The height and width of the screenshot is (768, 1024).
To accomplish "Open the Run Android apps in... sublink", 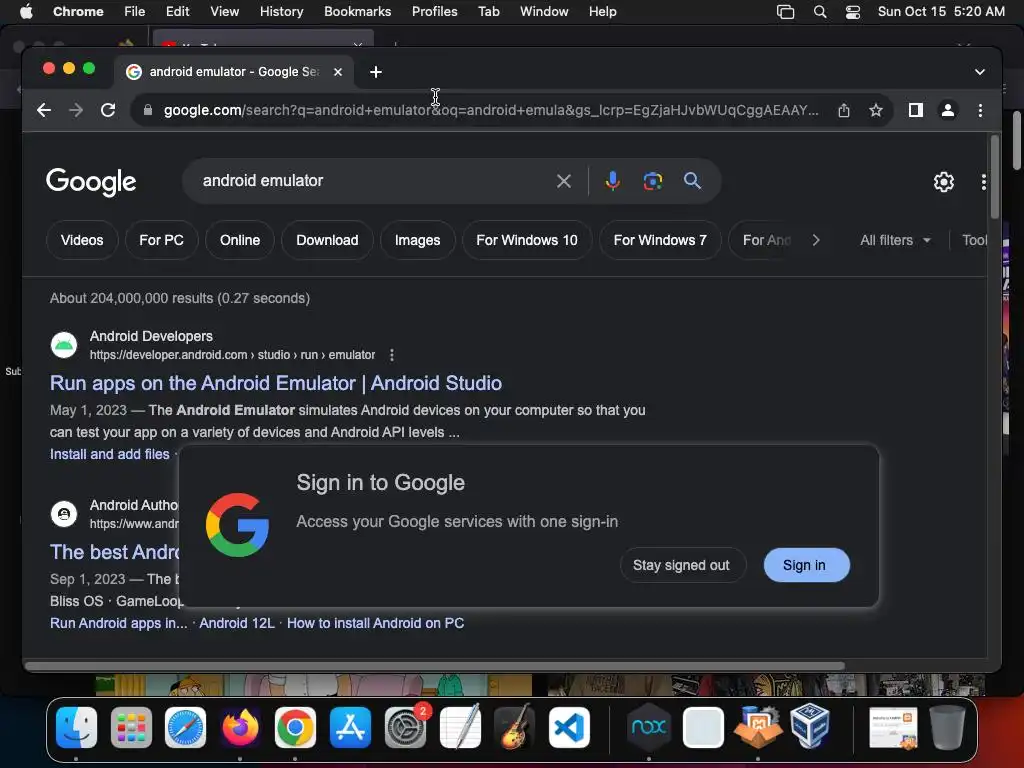I will [x=118, y=623].
